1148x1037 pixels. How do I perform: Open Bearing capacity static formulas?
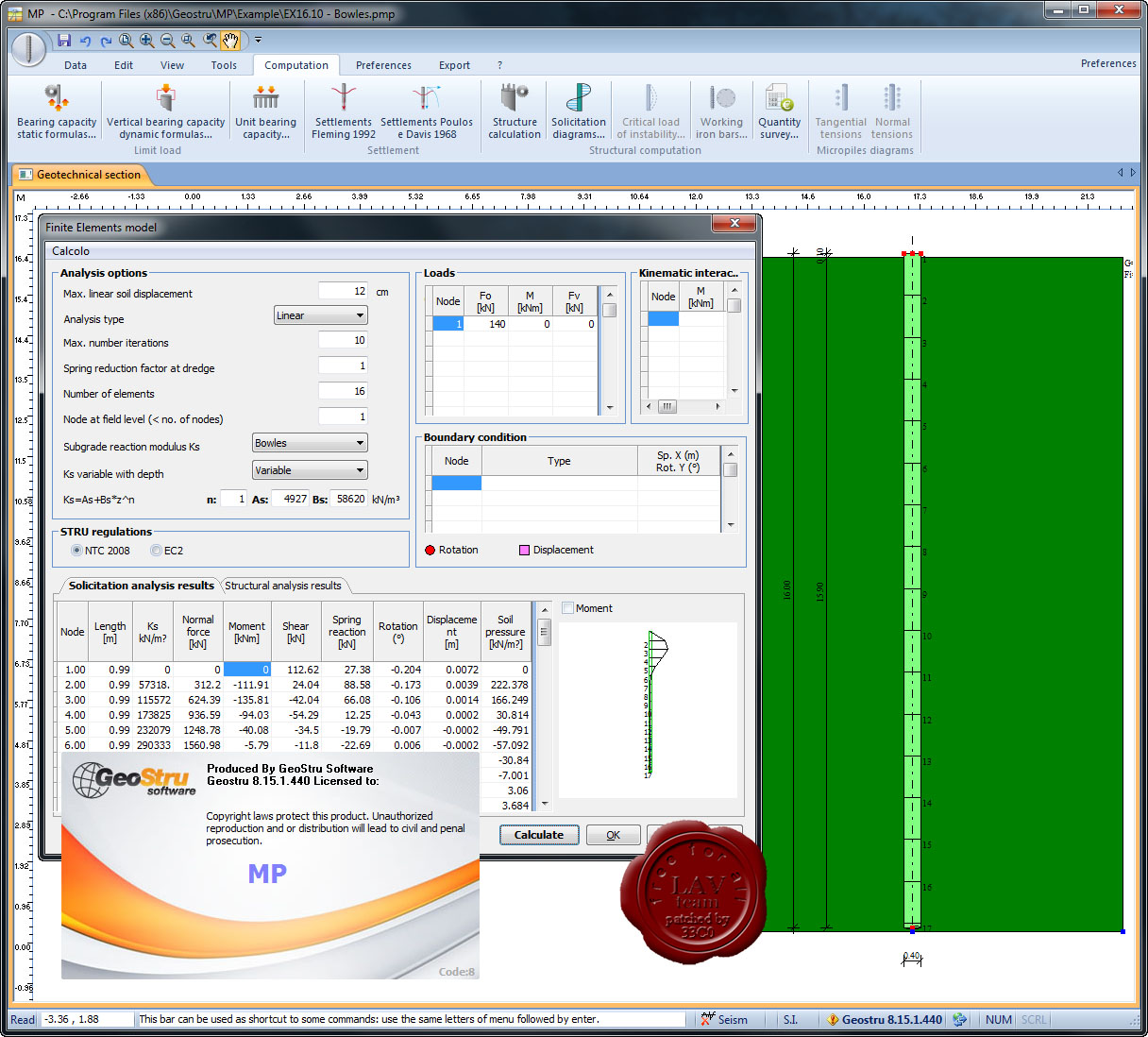tap(57, 112)
